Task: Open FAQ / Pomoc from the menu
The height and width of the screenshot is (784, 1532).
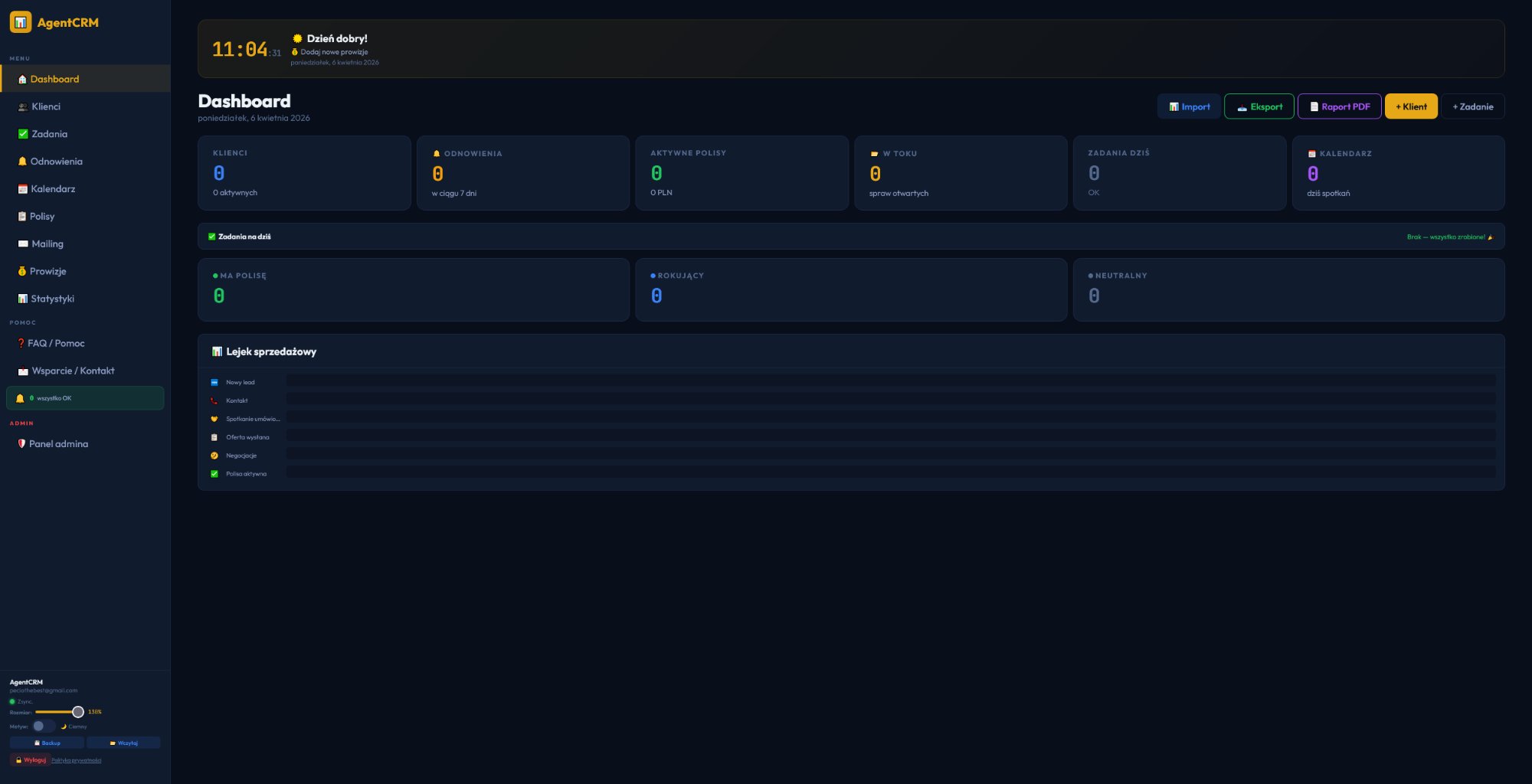Action: [56, 343]
